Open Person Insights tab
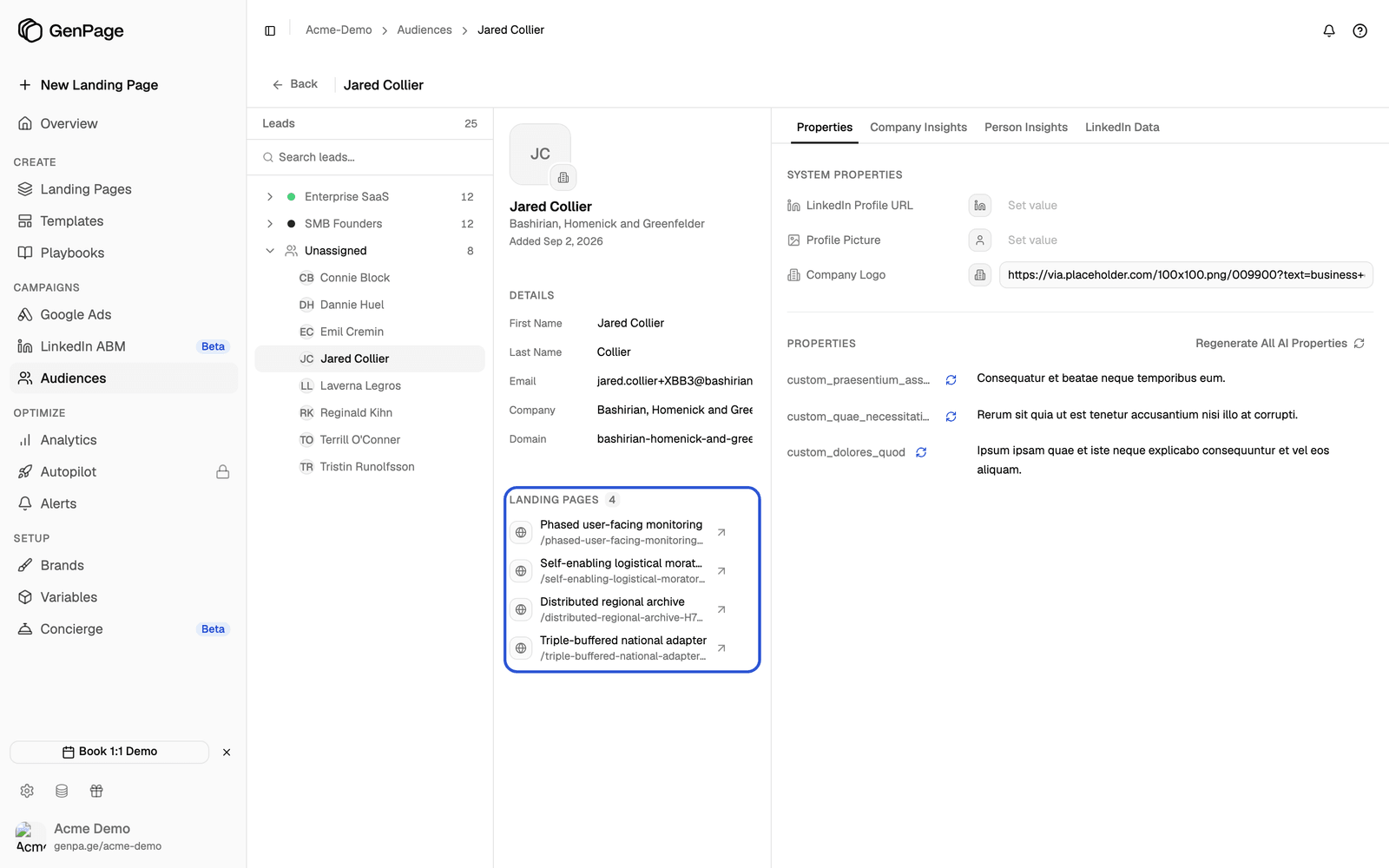1389x868 pixels. coord(1026,128)
